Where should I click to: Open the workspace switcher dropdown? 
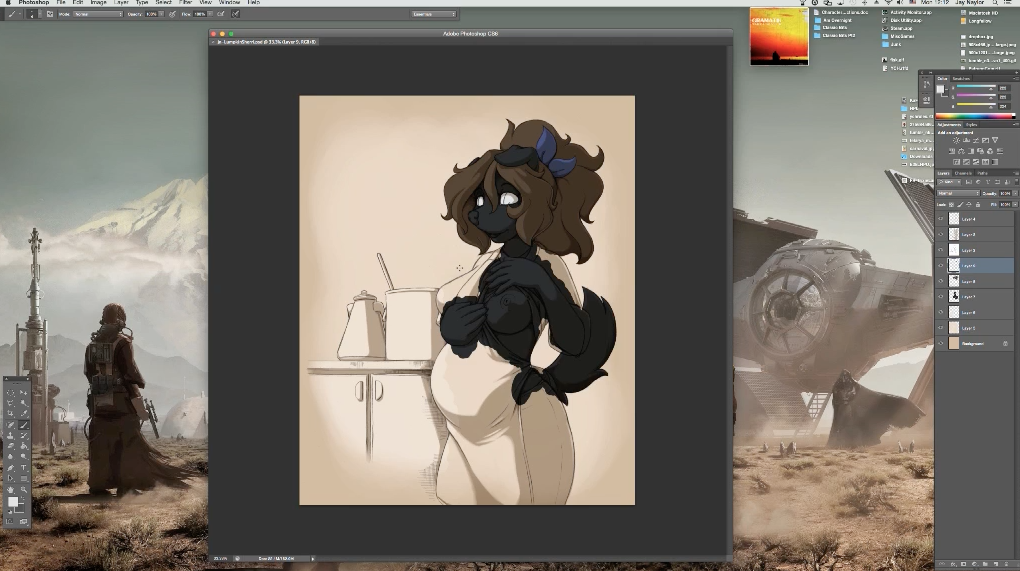[433, 14]
